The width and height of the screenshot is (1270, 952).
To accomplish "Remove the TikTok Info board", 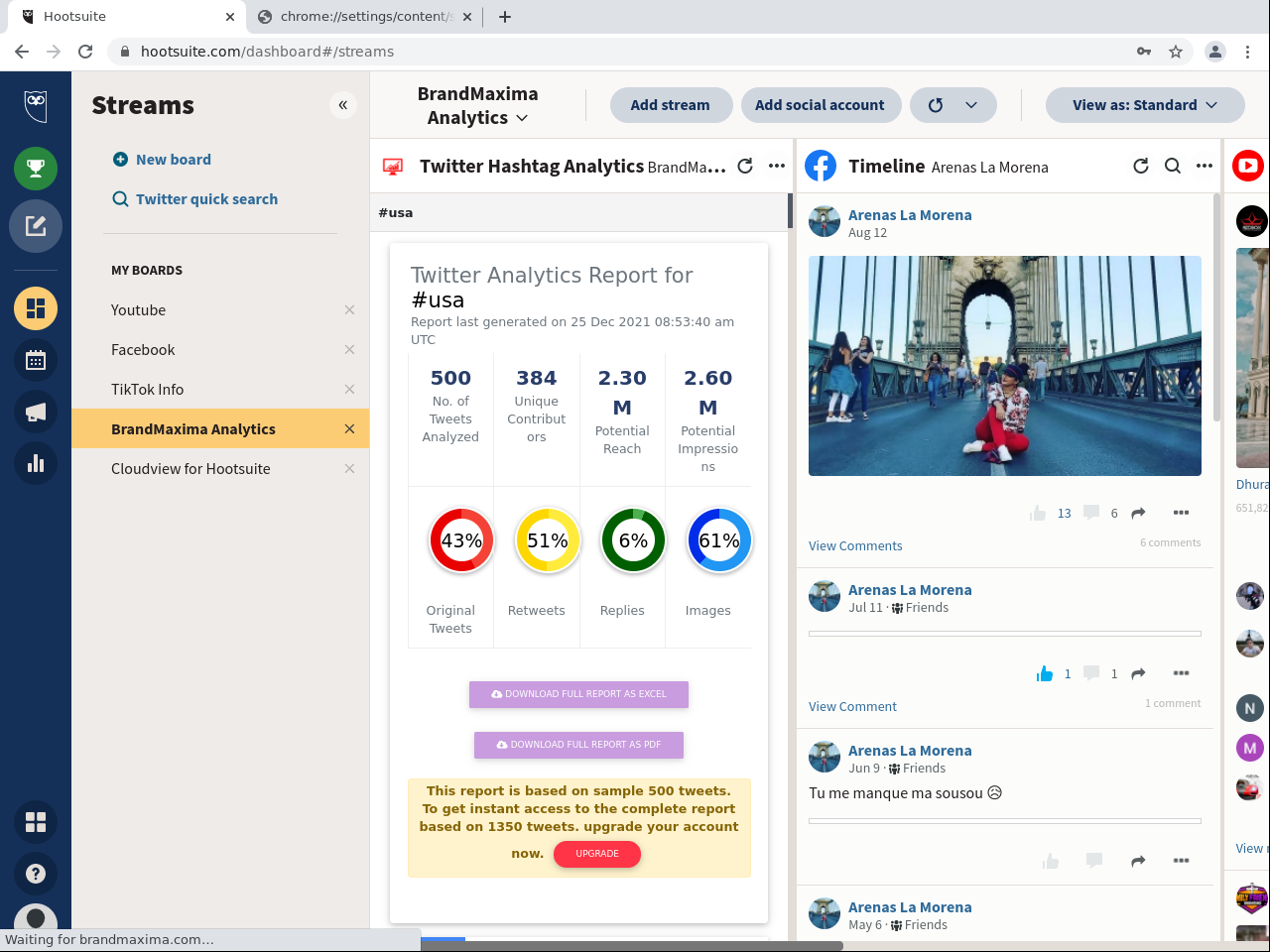I will pyautogui.click(x=349, y=390).
